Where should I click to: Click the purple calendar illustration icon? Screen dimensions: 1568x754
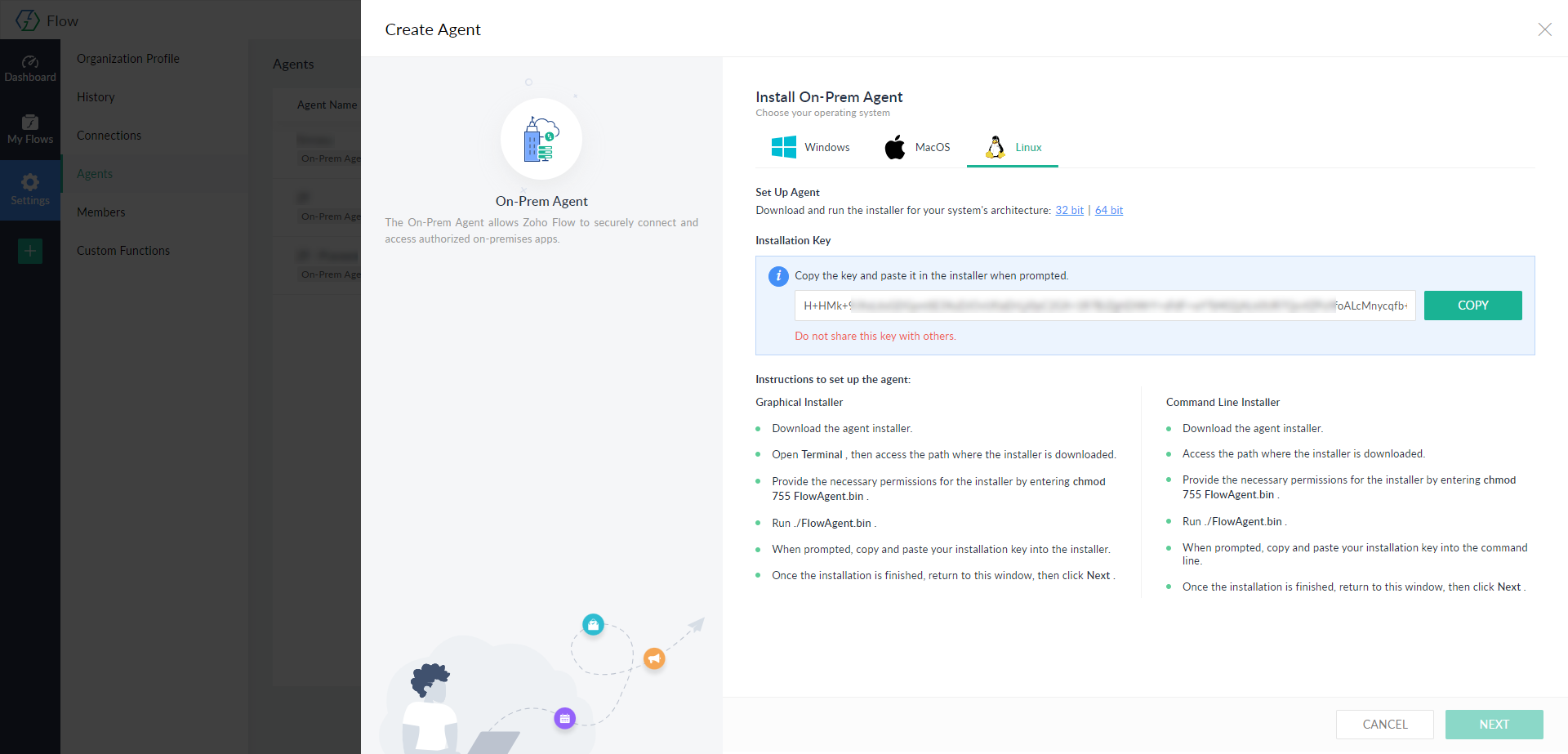(564, 719)
